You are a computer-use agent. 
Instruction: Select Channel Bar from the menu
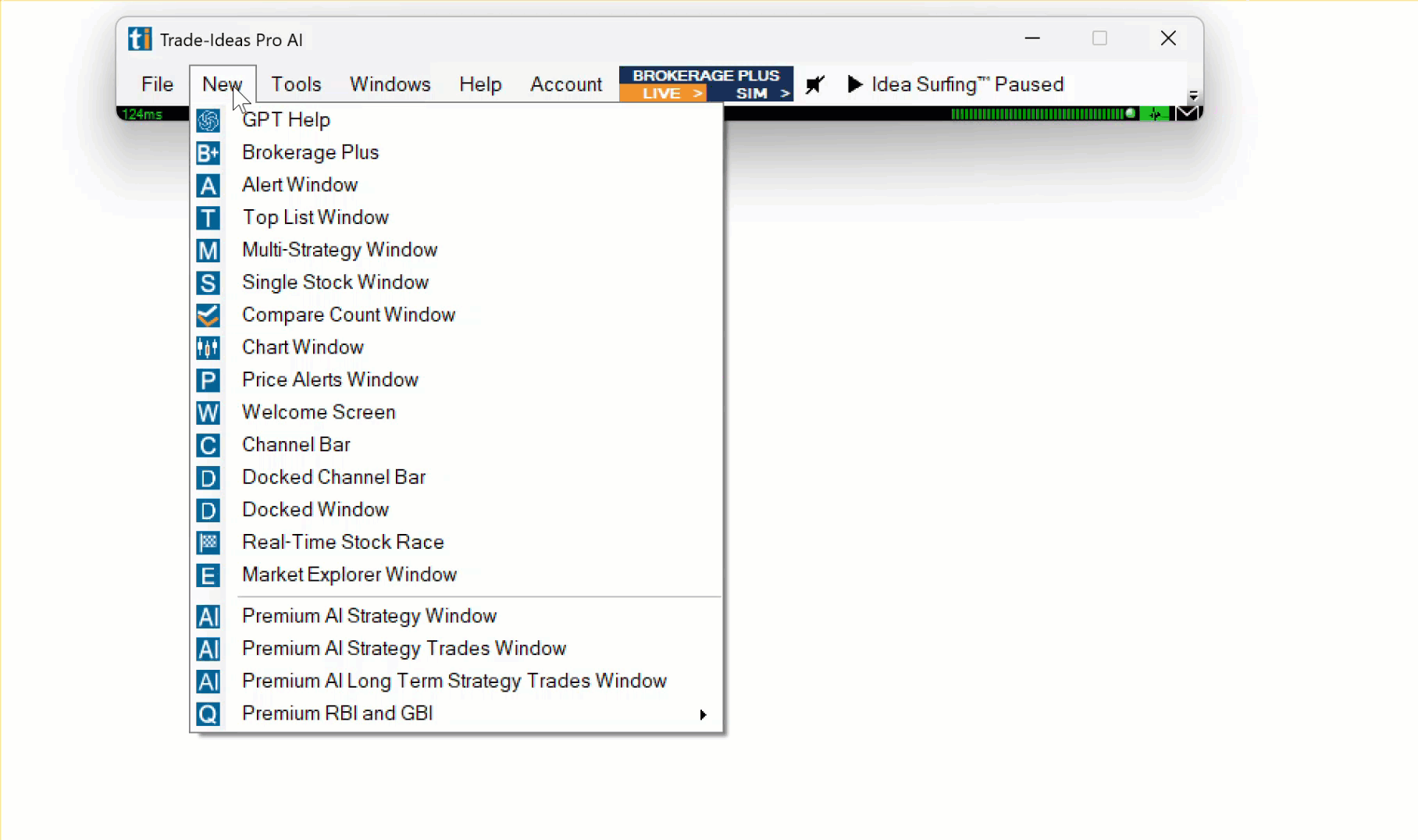click(x=457, y=445)
